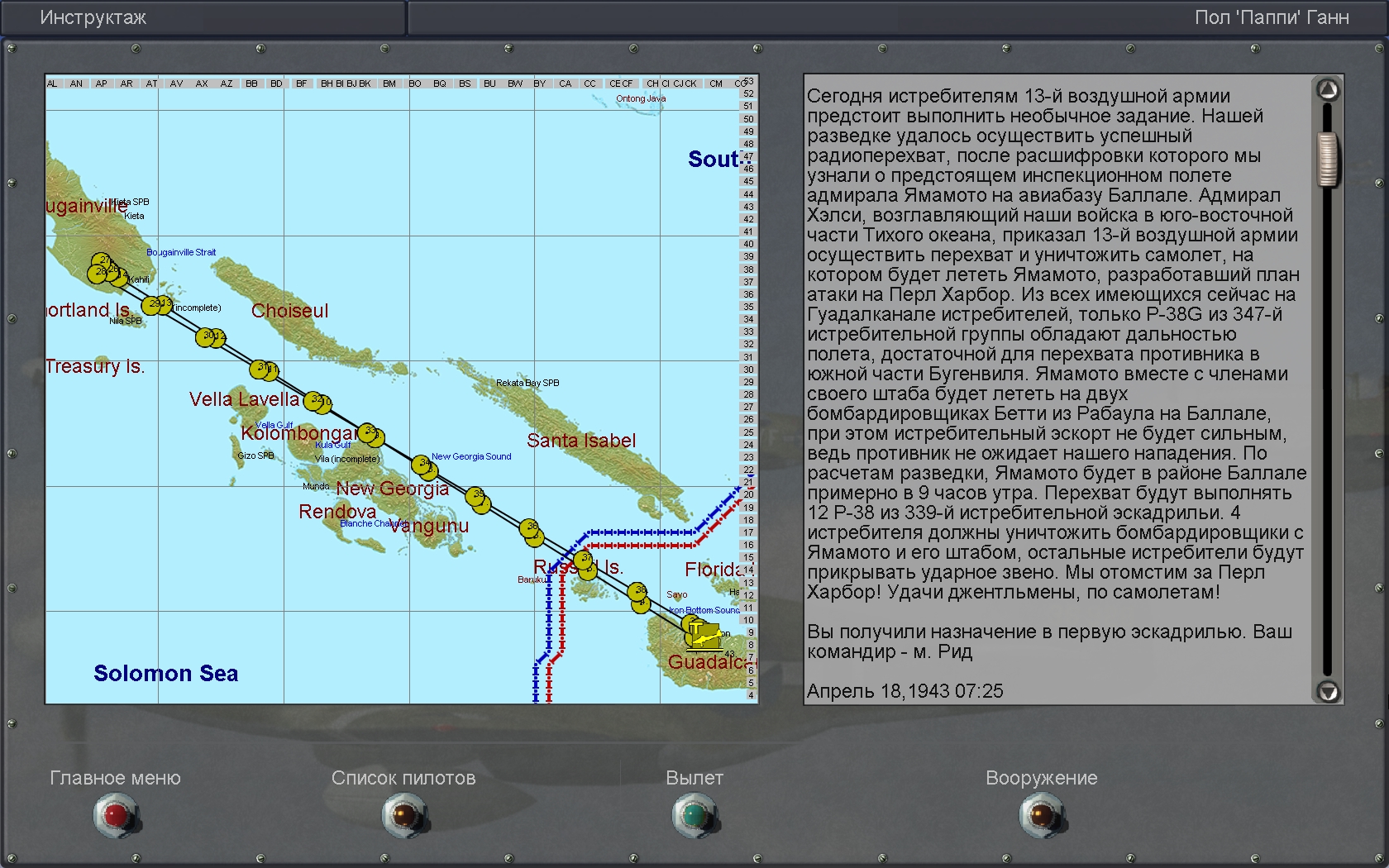Click the briefing text scroll-down arrow
This screenshot has height=868, width=1389.
pos(1328,692)
